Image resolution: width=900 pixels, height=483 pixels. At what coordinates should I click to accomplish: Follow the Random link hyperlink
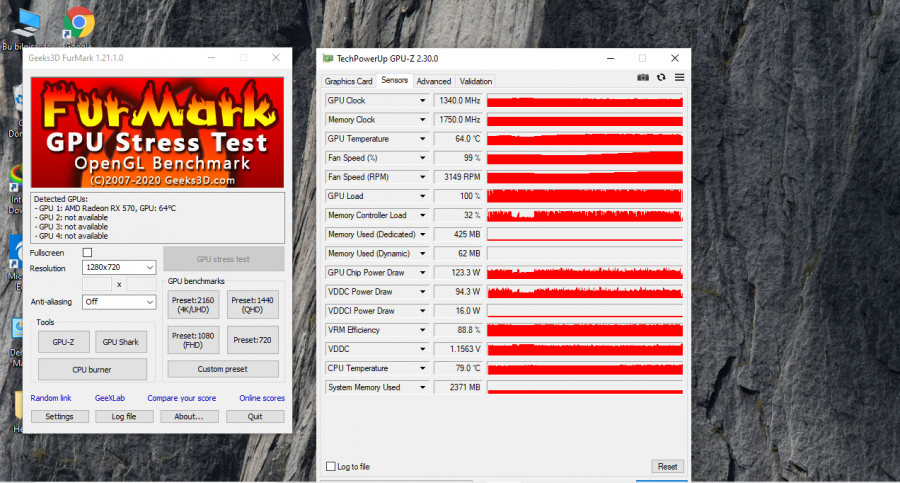tap(51, 398)
